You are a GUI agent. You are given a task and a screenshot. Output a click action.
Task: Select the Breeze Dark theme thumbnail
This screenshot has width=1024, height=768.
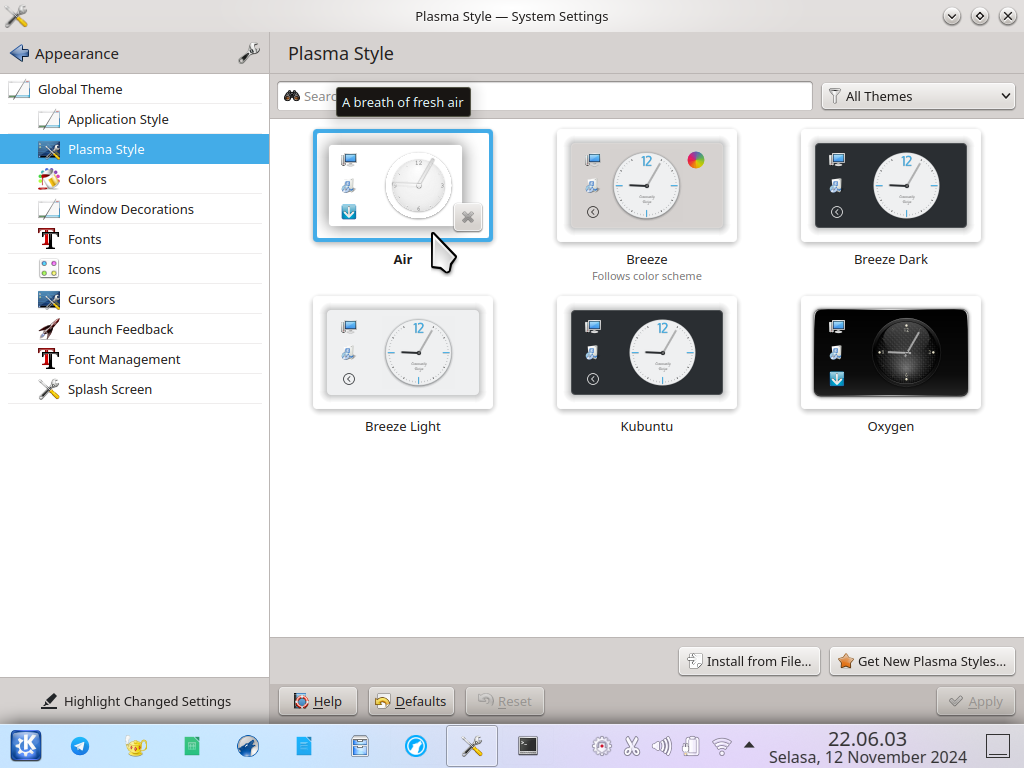(891, 186)
